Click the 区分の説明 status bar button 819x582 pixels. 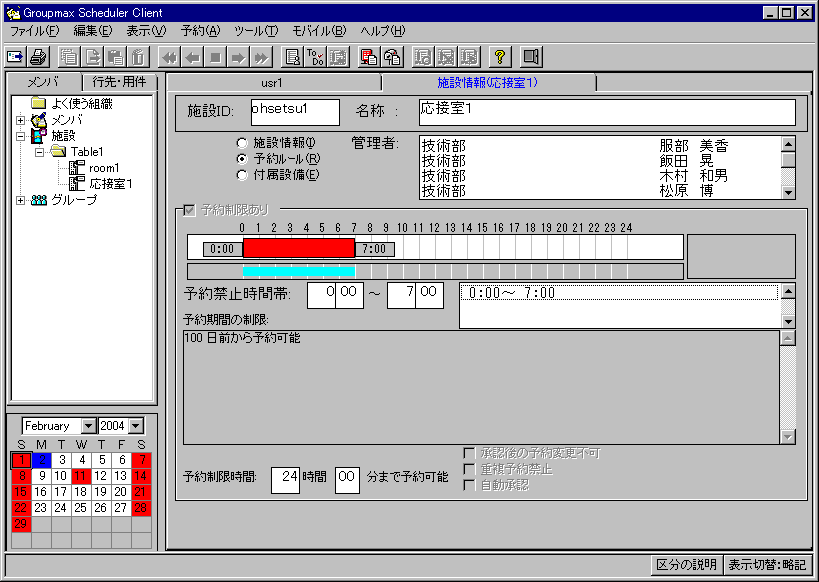(x=684, y=564)
